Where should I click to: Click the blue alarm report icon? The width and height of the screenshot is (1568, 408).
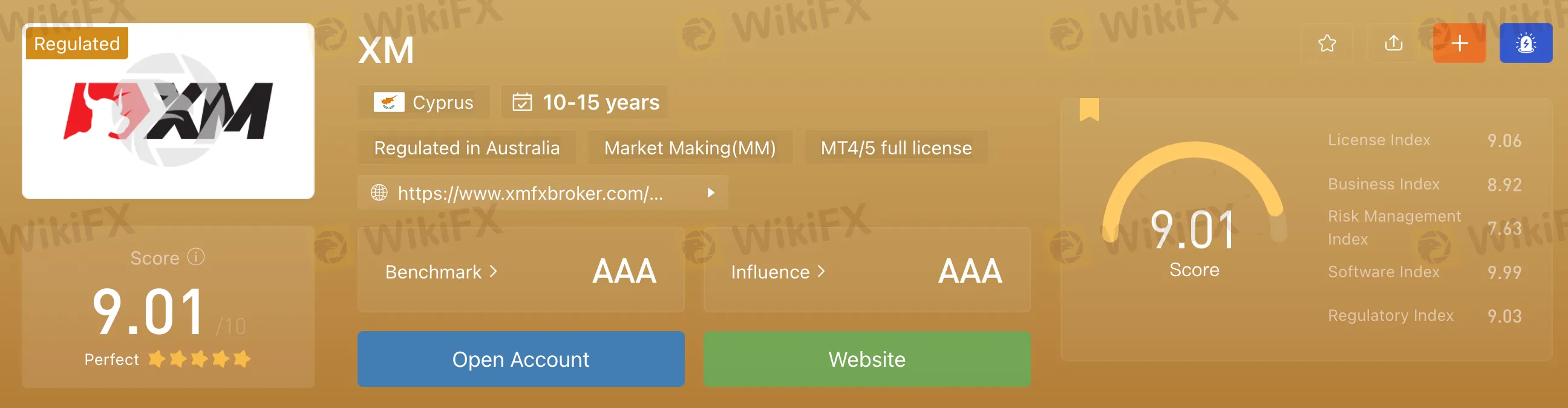coord(1526,43)
